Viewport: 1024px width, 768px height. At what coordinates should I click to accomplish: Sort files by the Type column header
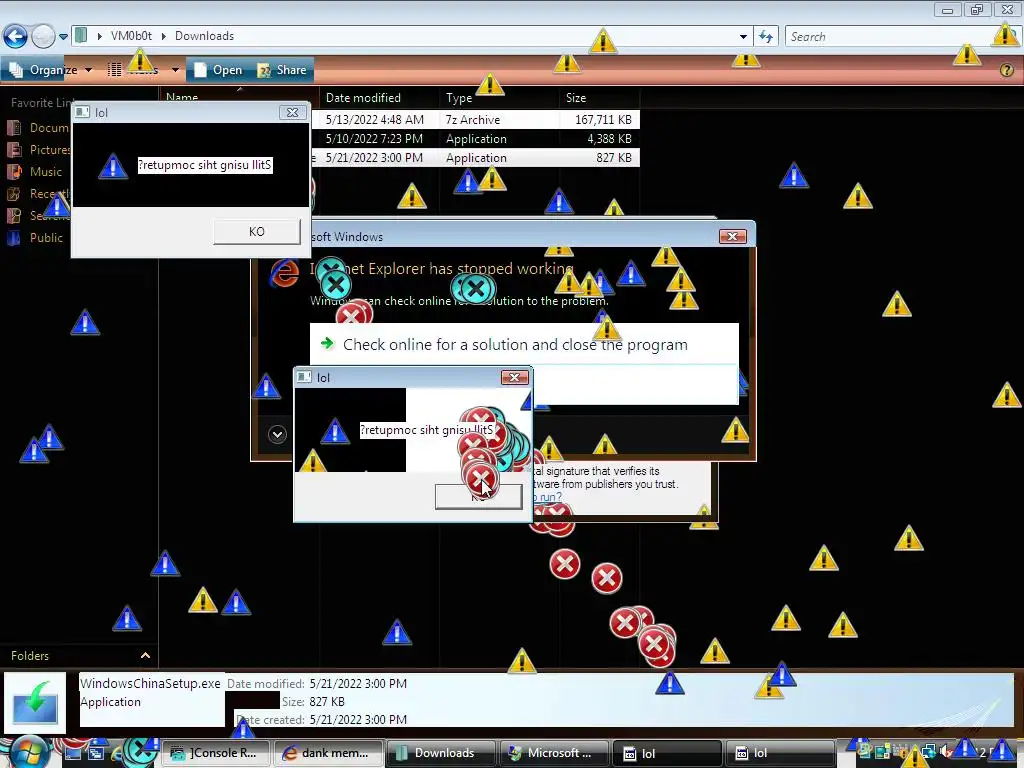tap(499, 98)
